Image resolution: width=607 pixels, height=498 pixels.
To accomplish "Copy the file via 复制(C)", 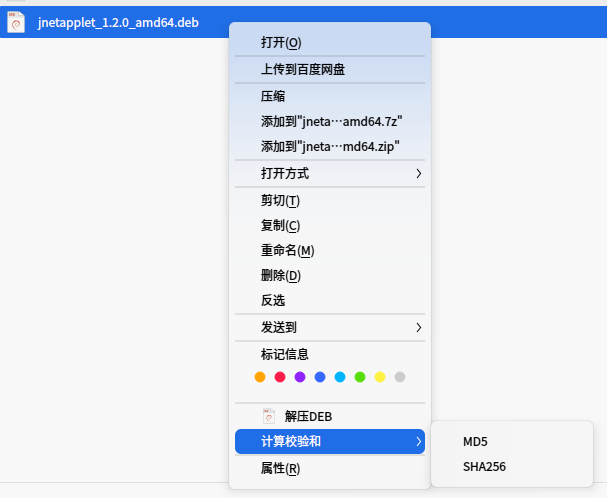I will pyautogui.click(x=330, y=225).
